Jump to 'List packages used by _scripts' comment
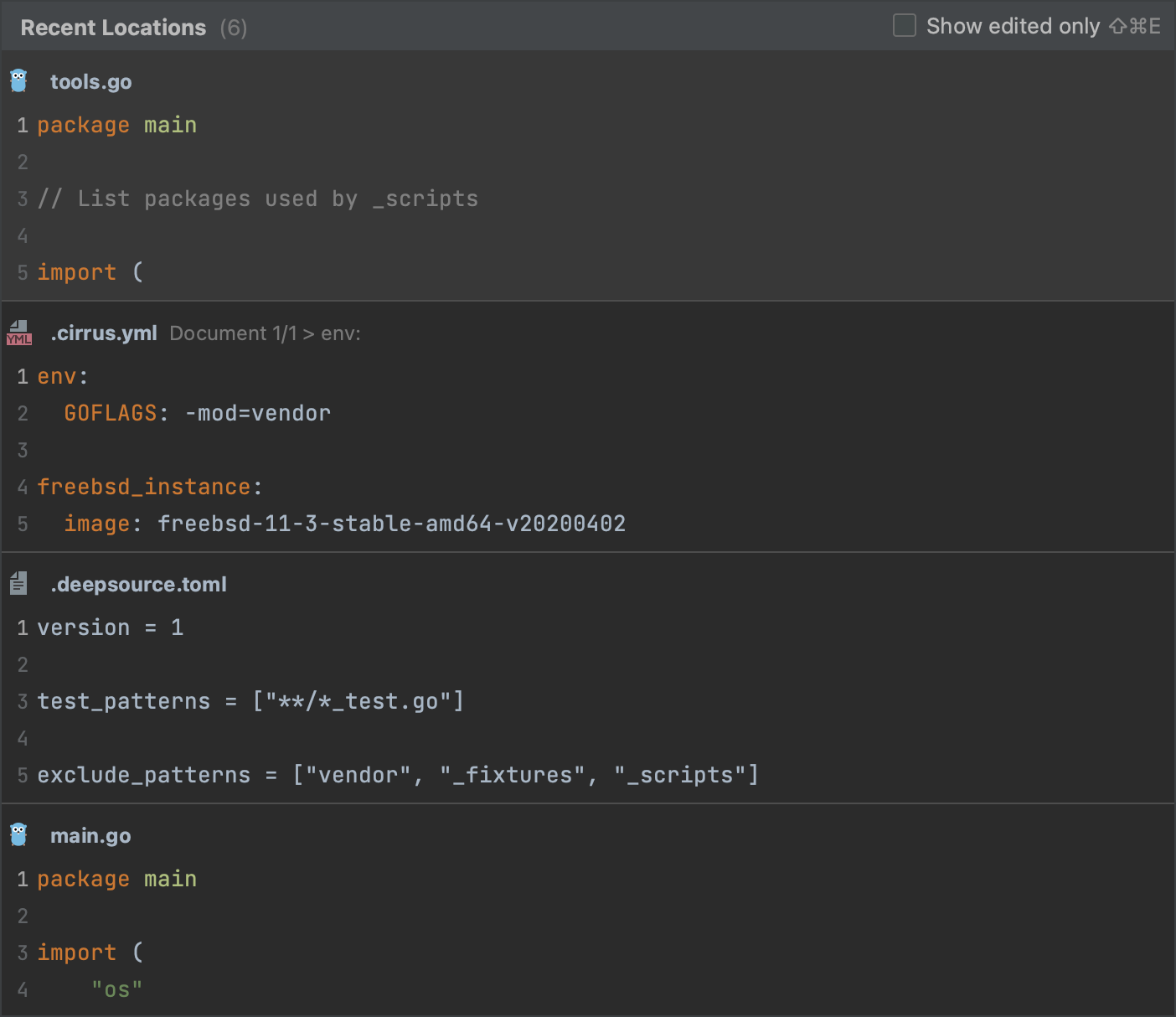The image size is (1176, 1017). pyautogui.click(x=258, y=199)
